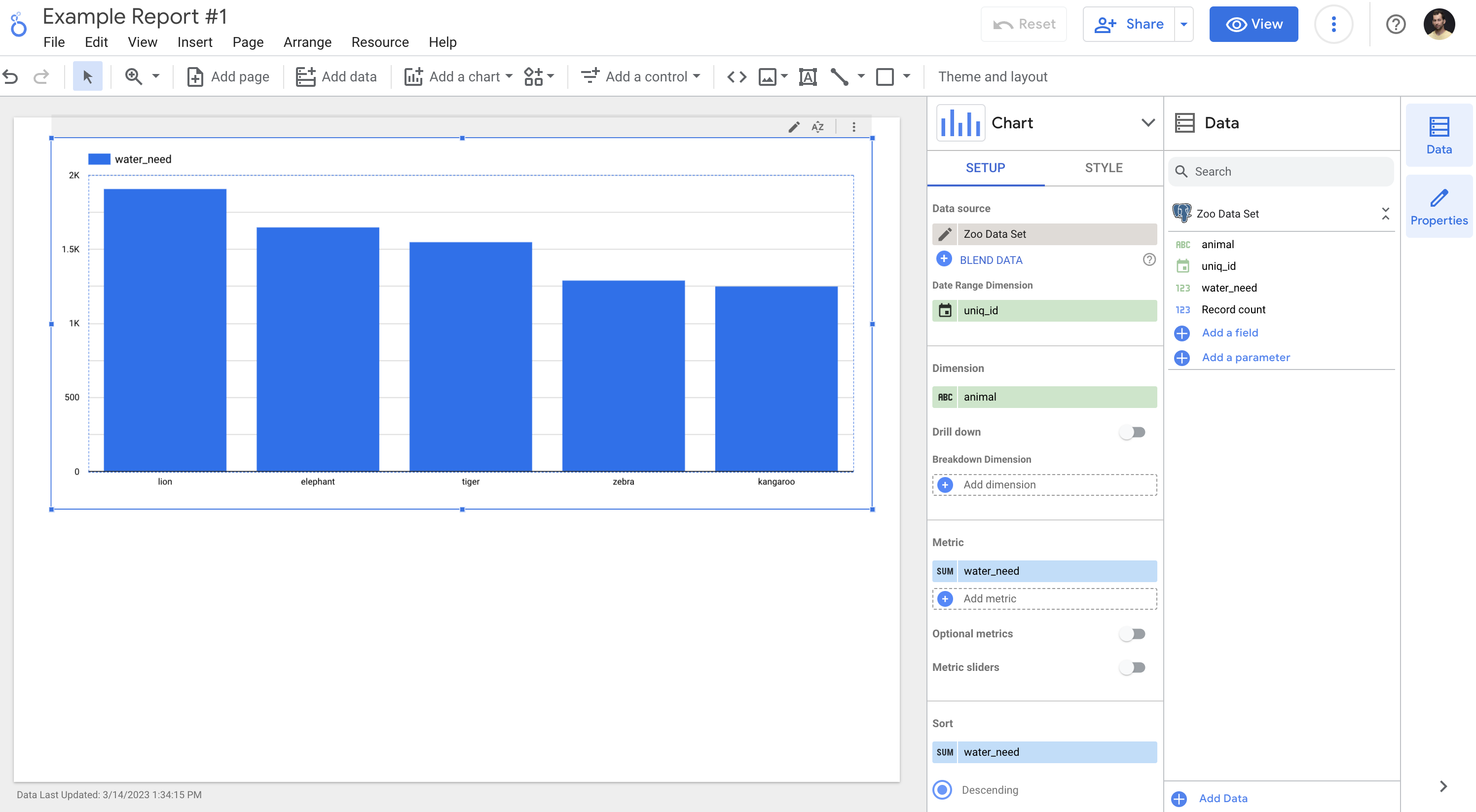Viewport: 1476px width, 812px height.
Task: Open the chart sort A-Z icon
Action: point(817,127)
